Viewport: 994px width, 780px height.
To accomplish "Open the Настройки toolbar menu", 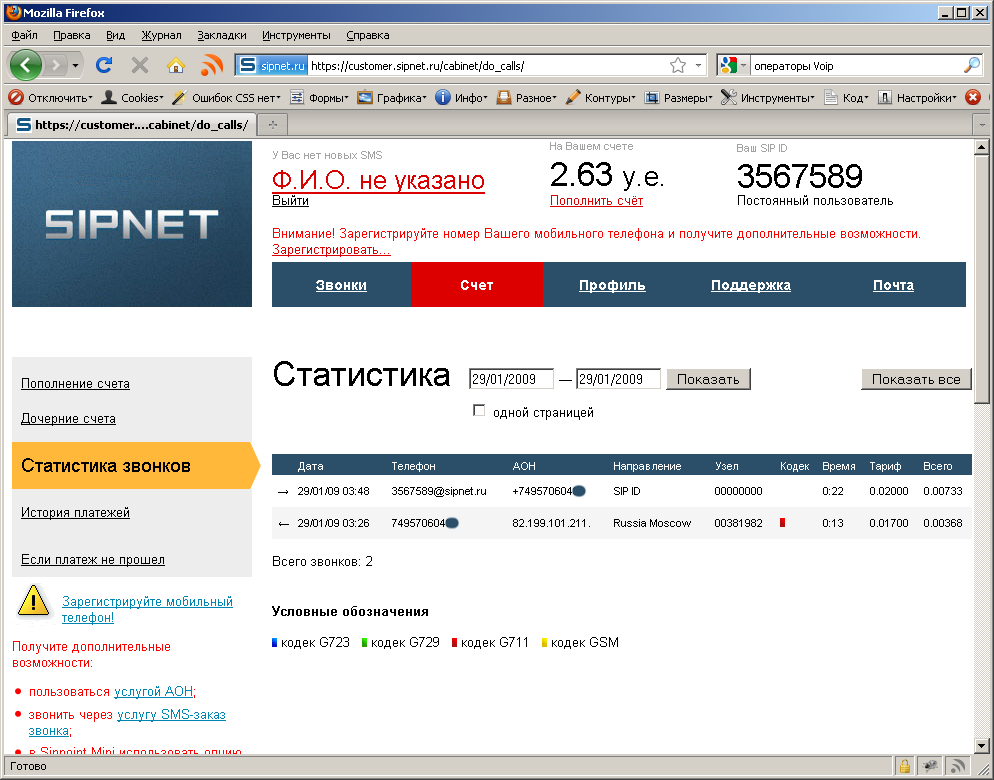I will pos(917,98).
